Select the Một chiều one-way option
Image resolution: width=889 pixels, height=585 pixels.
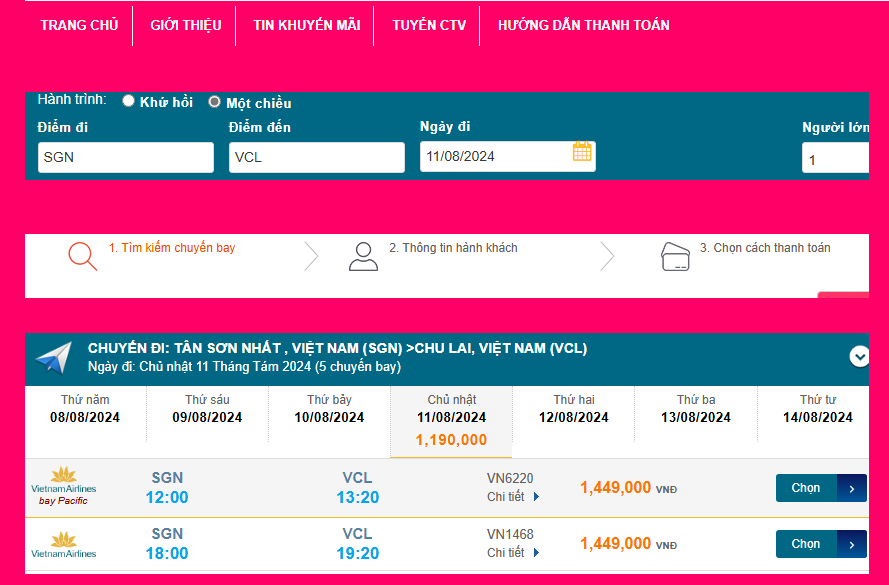[215, 102]
